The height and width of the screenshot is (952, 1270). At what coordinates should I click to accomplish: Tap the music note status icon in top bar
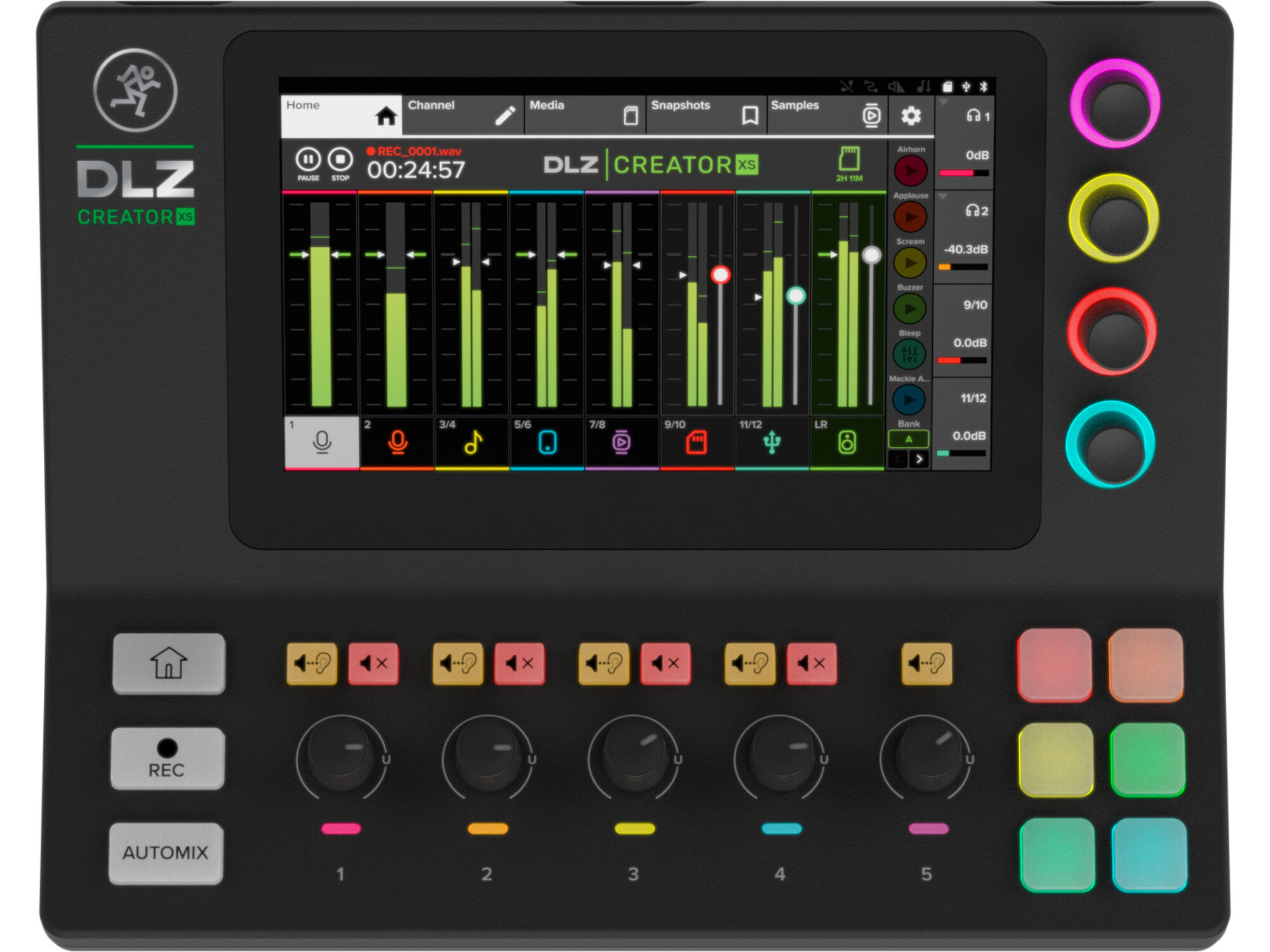tap(924, 87)
